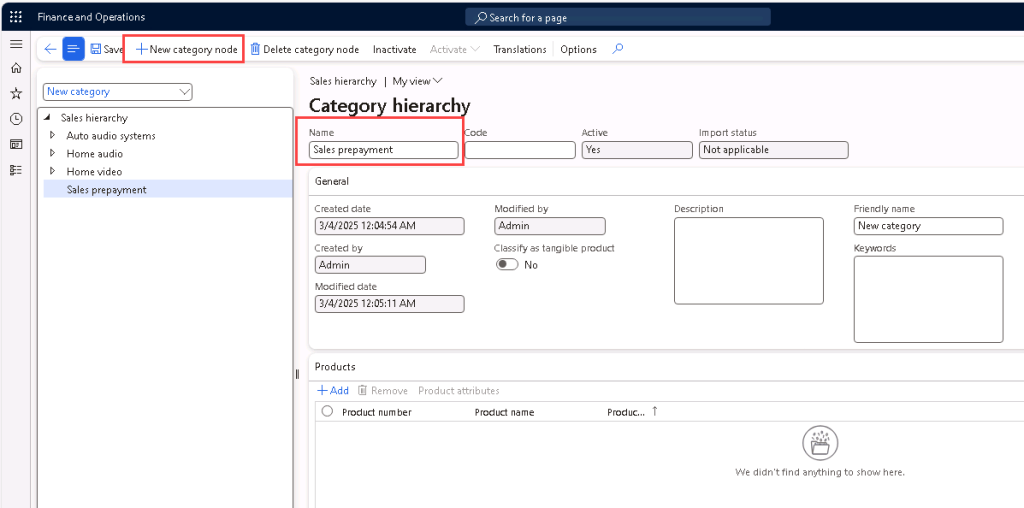Toggle Classify as tangible product switch
Screen dimensions: 1024x508
coord(507,265)
